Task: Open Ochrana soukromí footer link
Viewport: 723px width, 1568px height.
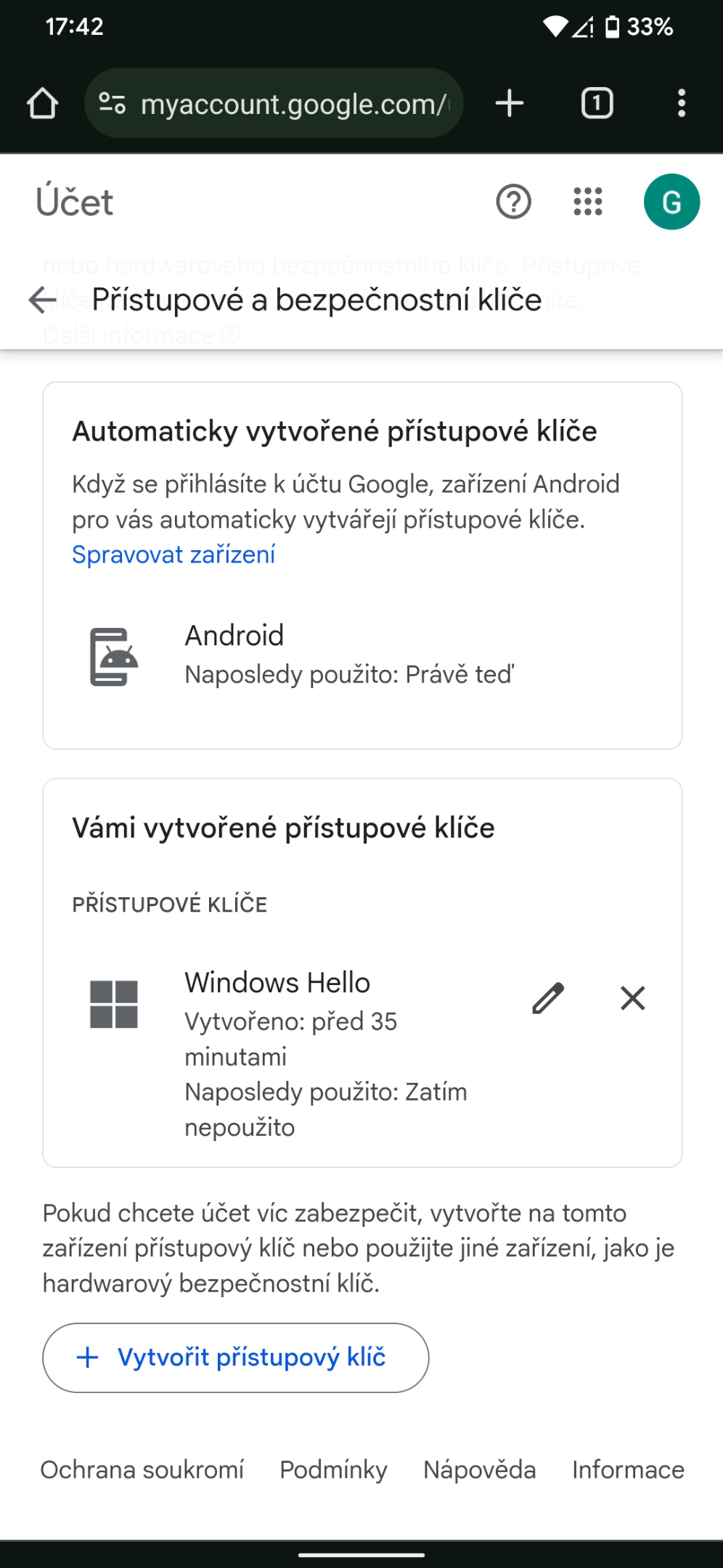Action: click(142, 1469)
